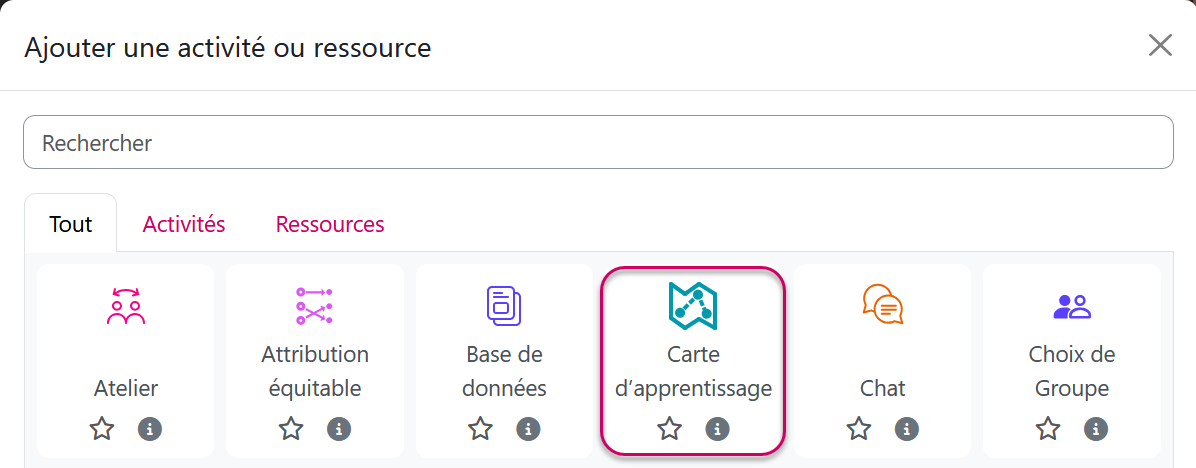Favorite the Choix de Groupe activity

[x=1048, y=429]
